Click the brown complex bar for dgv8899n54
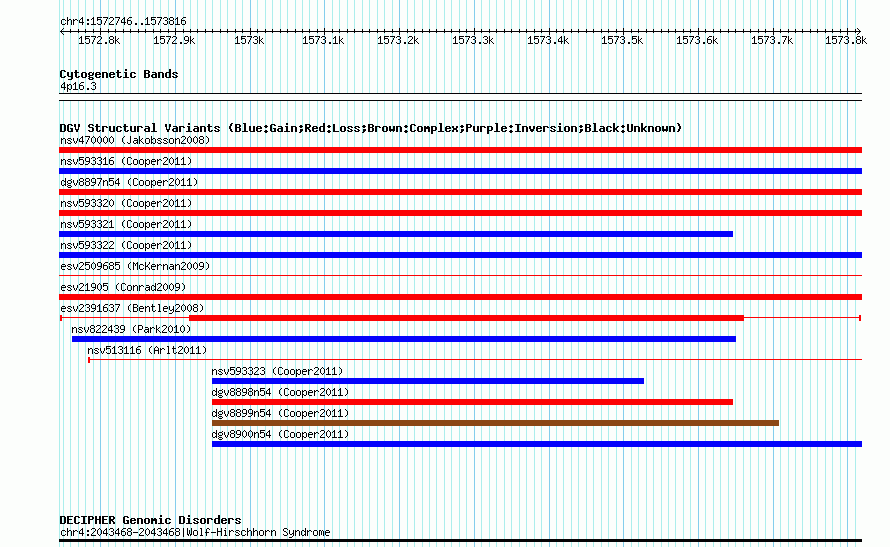 (495, 423)
